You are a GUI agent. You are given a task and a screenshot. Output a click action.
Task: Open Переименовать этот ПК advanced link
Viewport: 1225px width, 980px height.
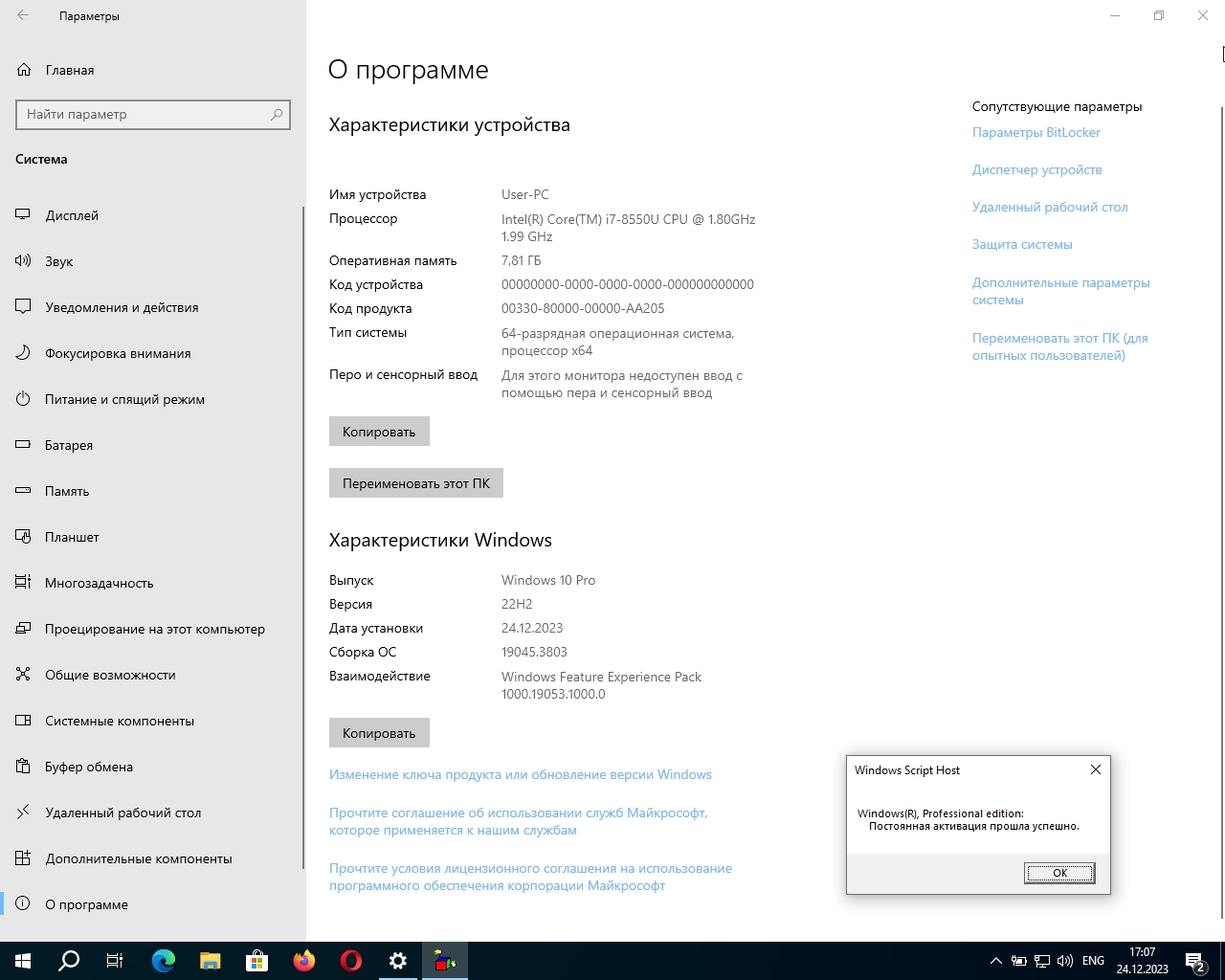pos(1060,346)
